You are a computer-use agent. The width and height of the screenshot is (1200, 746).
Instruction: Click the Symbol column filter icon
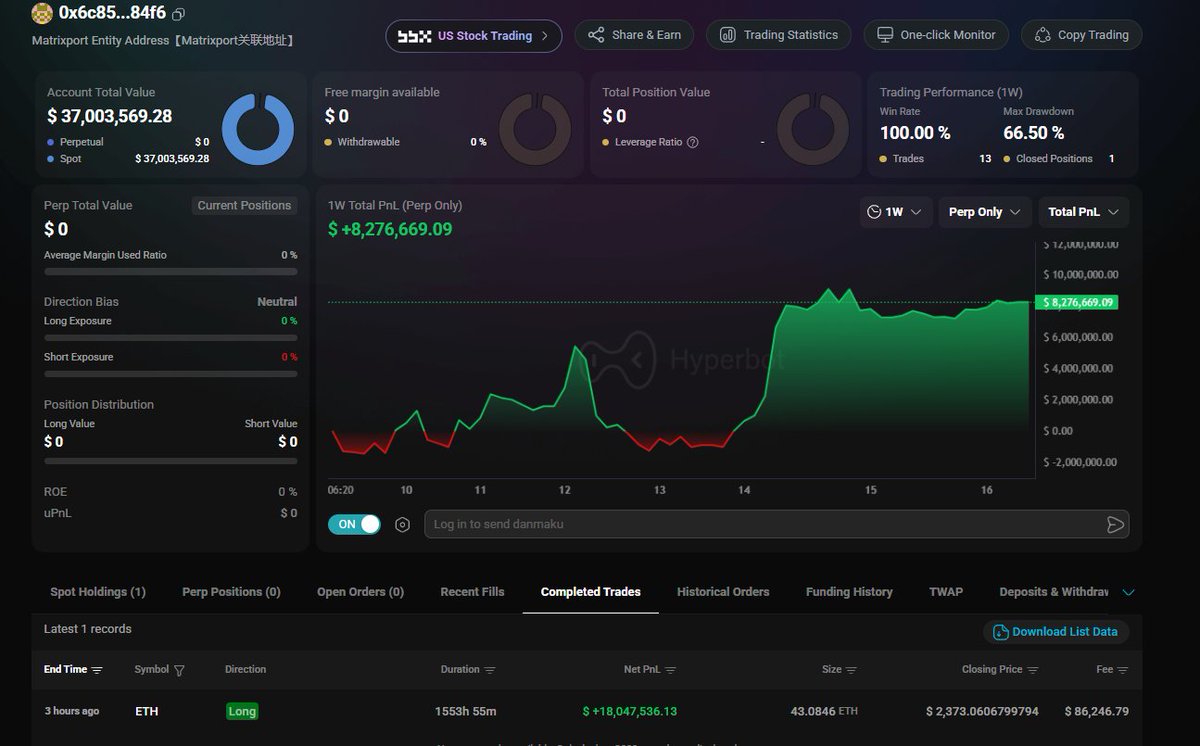tap(179, 670)
